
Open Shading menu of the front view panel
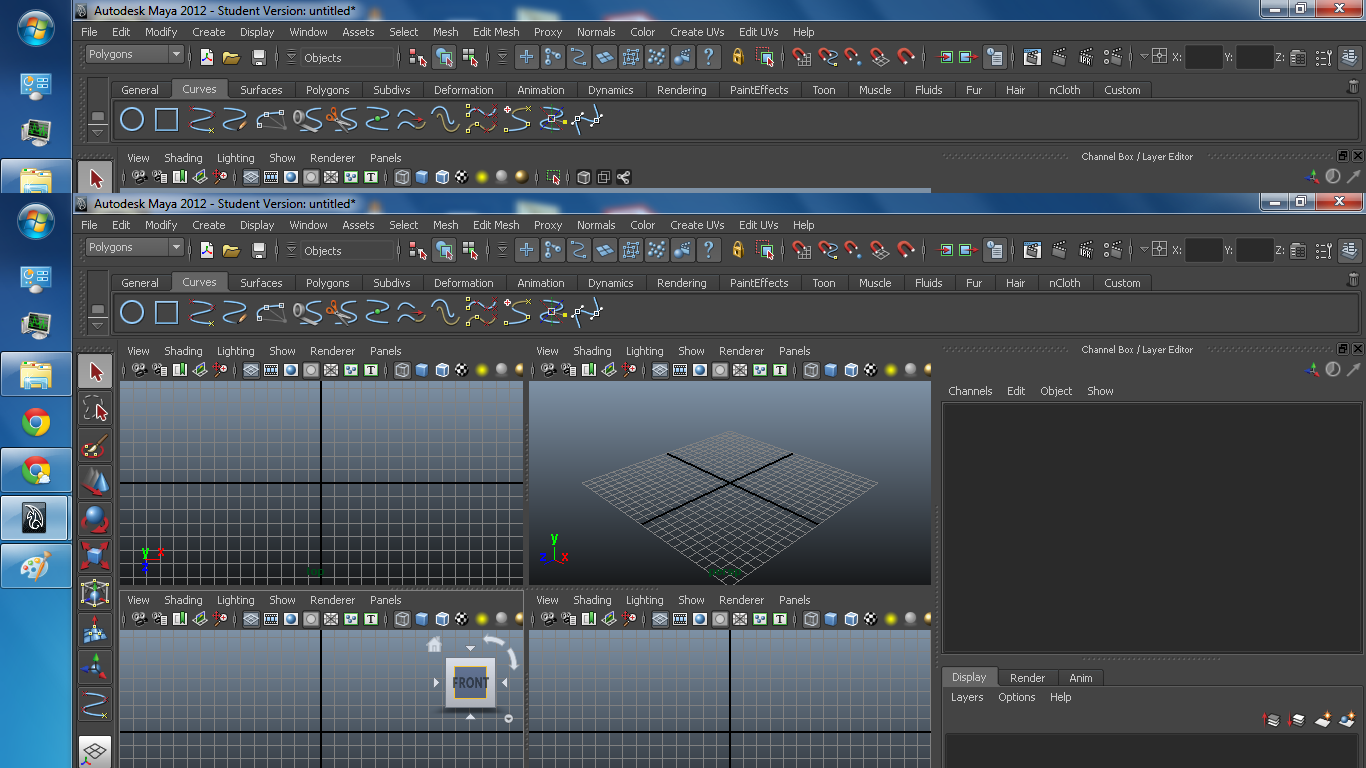click(x=183, y=600)
